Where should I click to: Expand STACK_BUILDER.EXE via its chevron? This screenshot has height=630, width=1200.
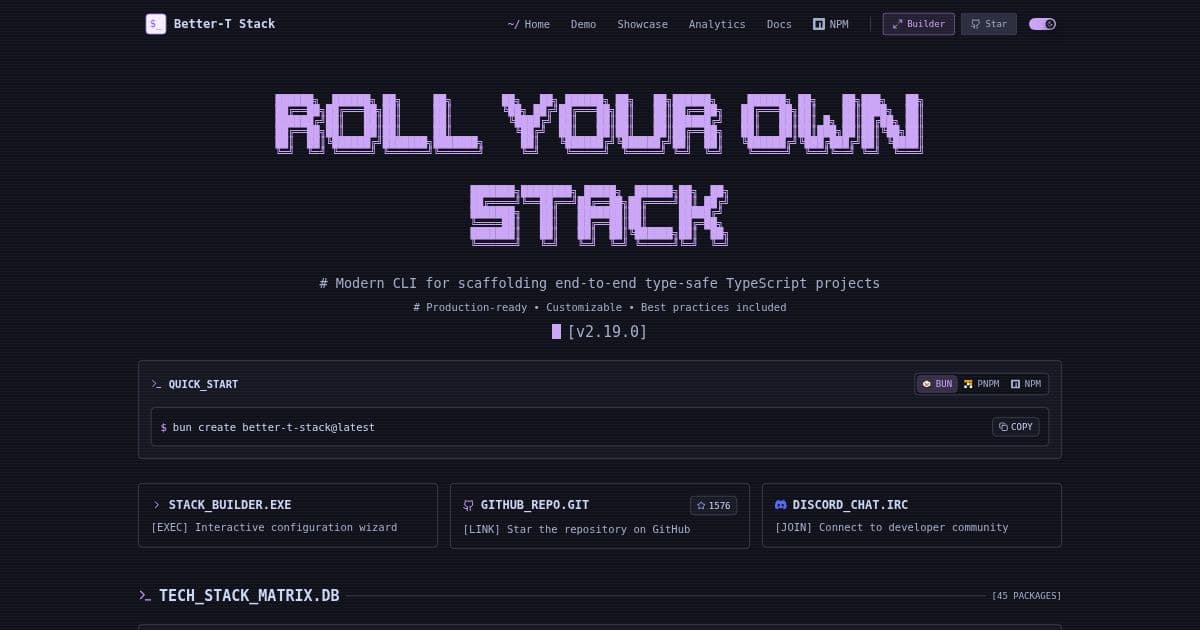pyautogui.click(x=157, y=505)
